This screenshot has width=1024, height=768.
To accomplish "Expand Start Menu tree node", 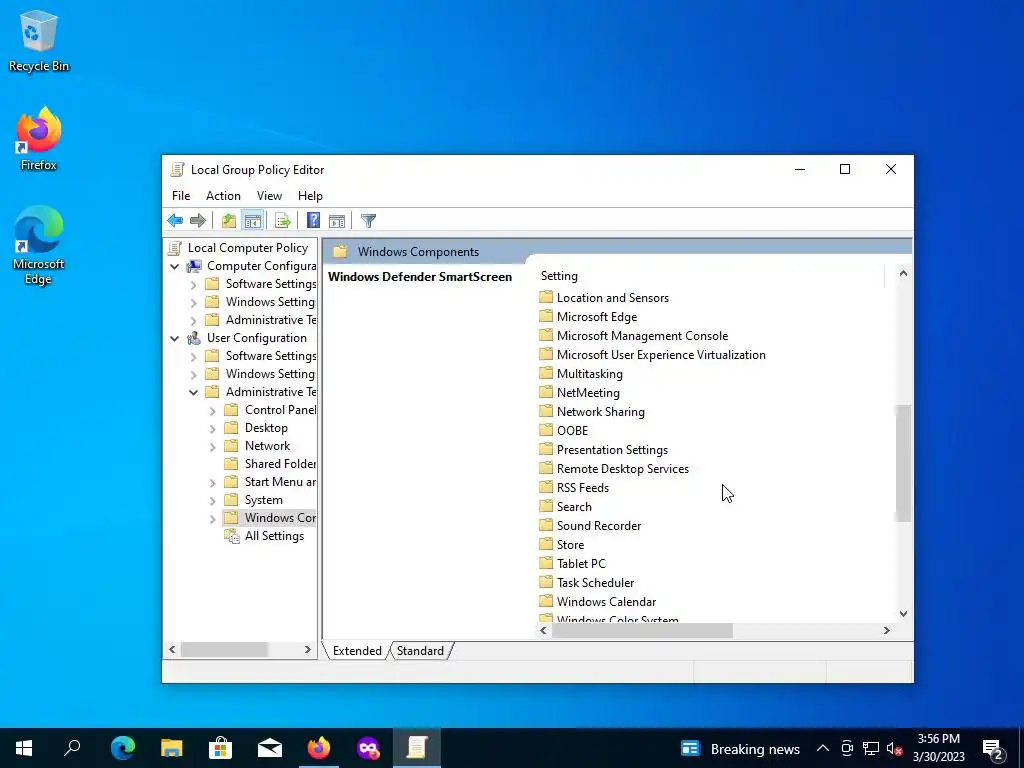I will click(212, 483).
